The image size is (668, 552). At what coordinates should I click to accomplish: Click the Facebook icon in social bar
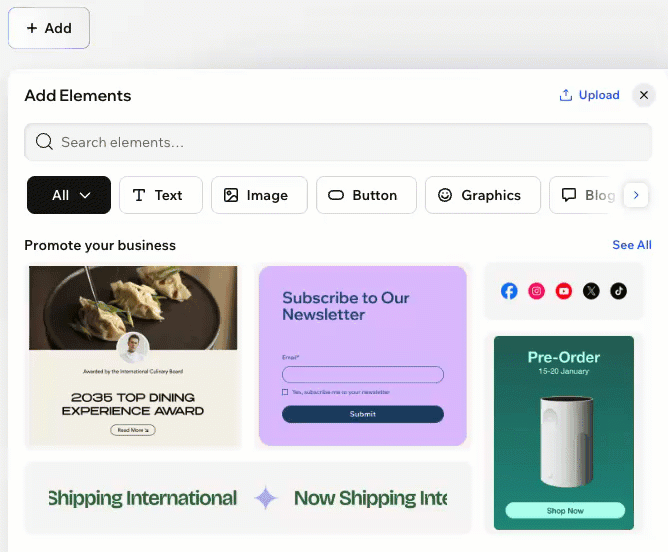509,291
